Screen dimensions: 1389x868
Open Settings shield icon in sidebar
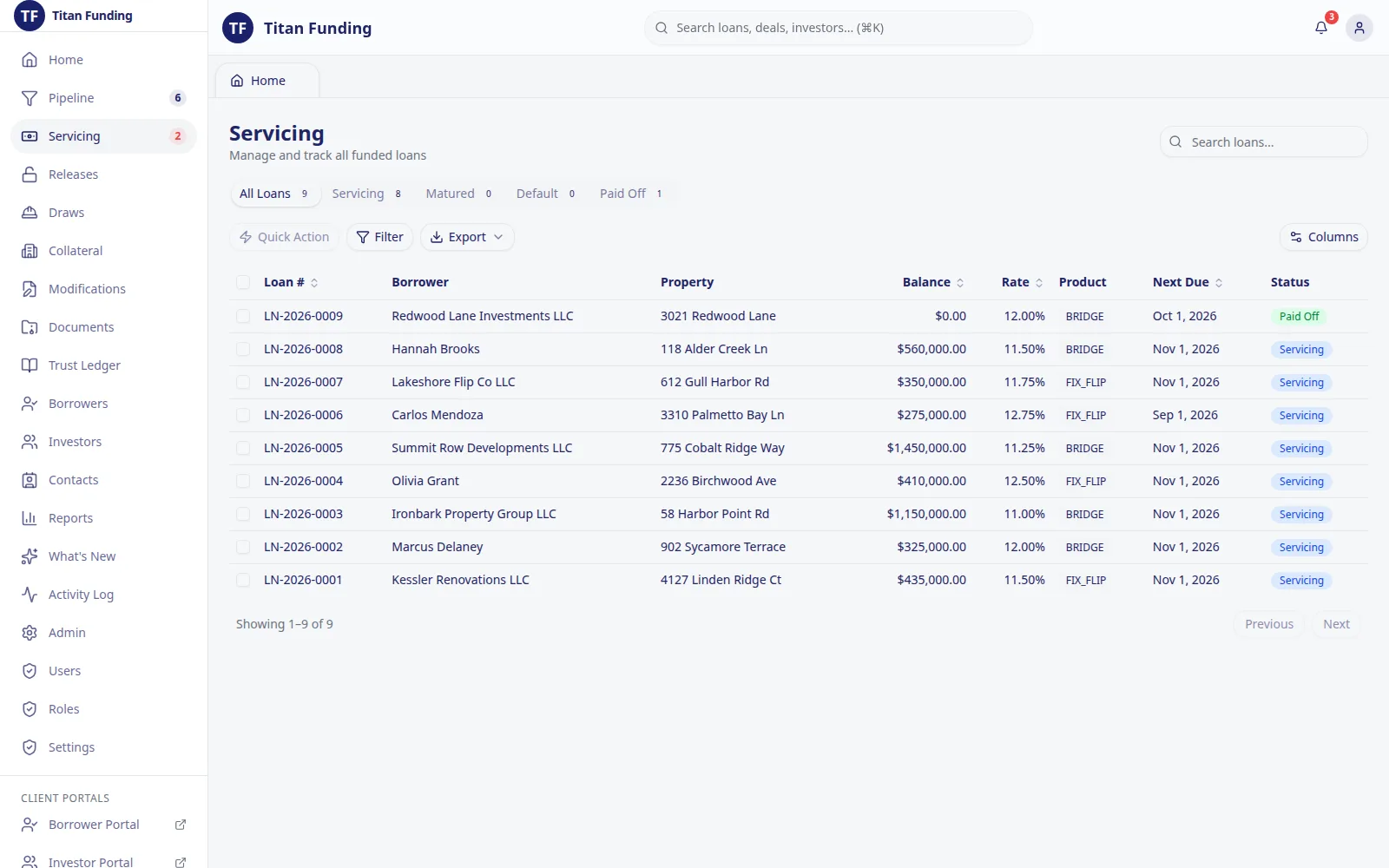point(30,747)
